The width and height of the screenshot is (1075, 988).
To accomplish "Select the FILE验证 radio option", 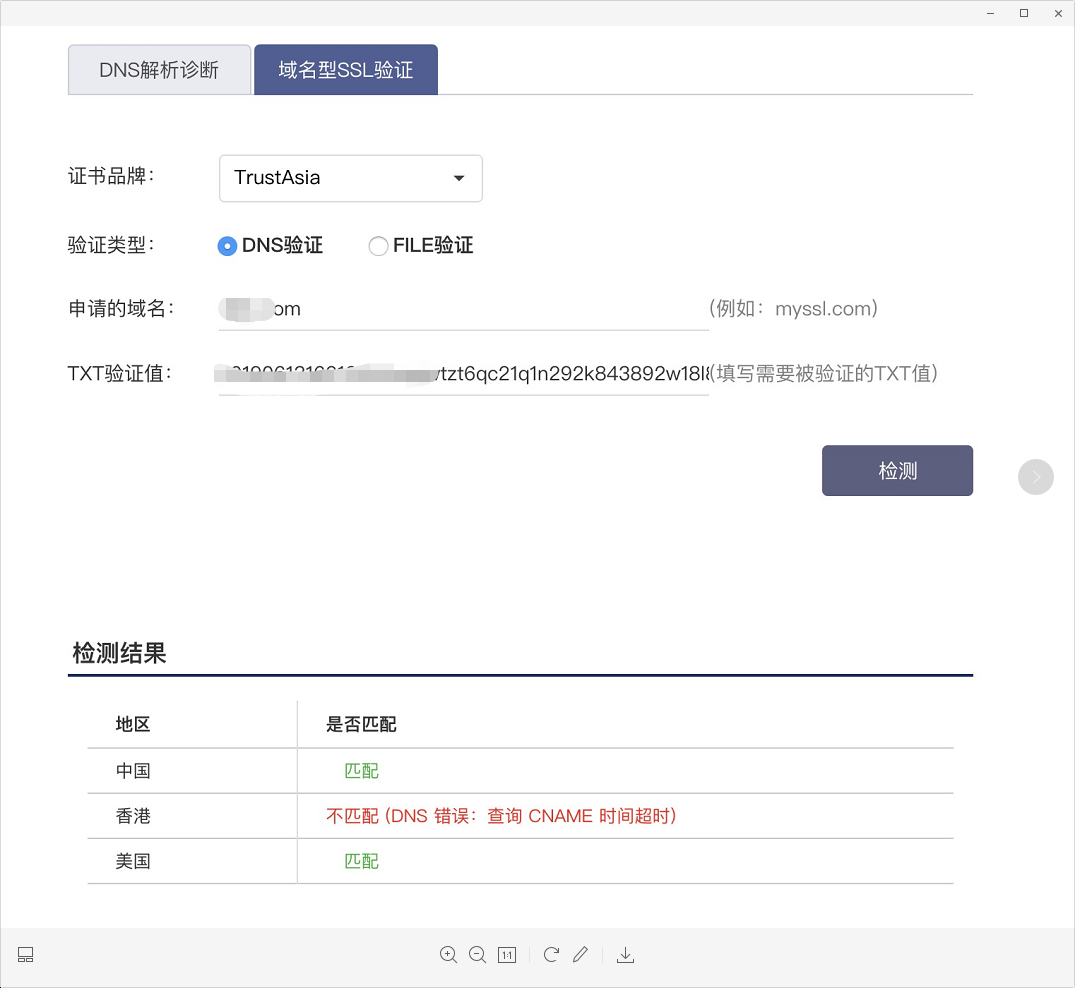I will point(378,245).
